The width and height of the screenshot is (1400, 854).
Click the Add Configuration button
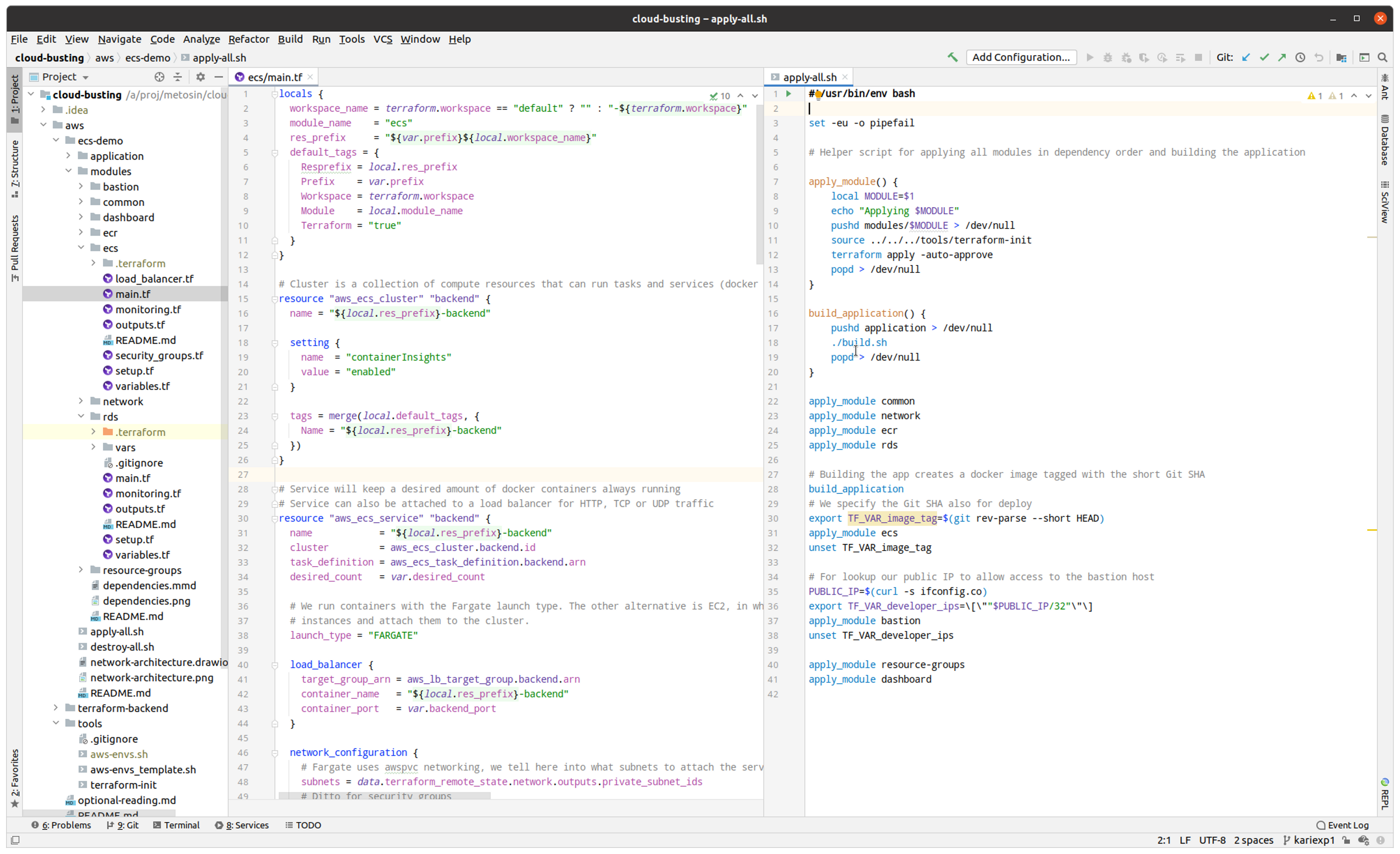(x=1020, y=57)
